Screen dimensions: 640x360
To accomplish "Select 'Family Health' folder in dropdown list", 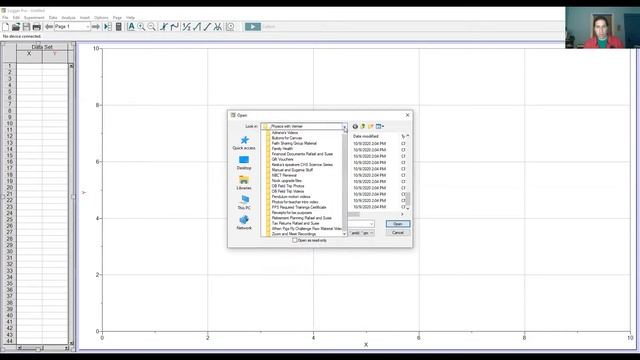I will click(x=282, y=149).
